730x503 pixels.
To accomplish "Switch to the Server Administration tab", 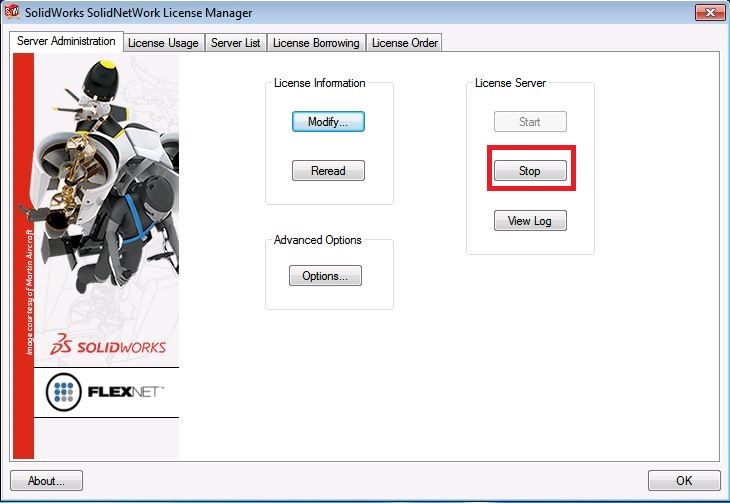I will (x=66, y=41).
